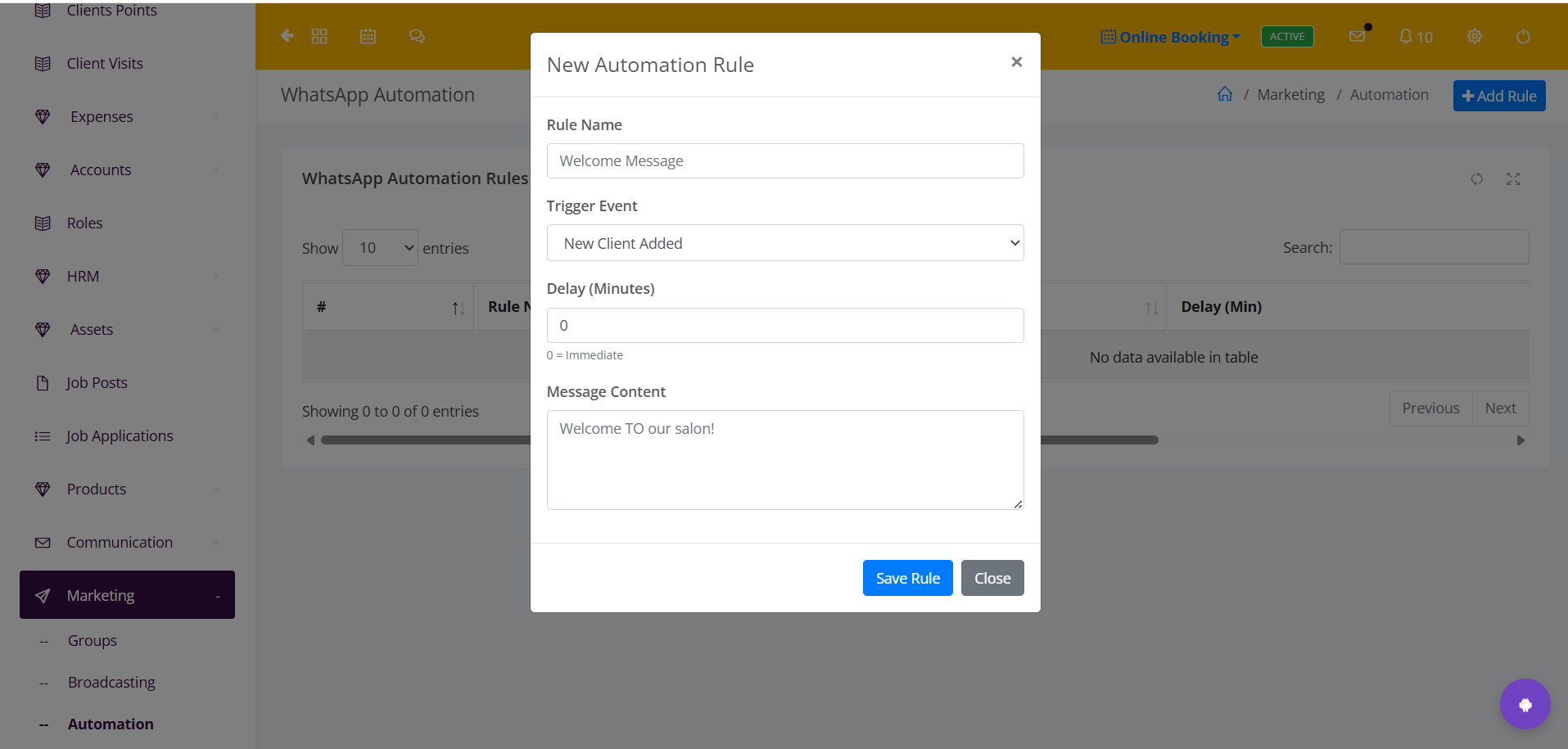The width and height of the screenshot is (1568, 749).
Task: Open the Show entries count dropdown
Action: click(380, 247)
